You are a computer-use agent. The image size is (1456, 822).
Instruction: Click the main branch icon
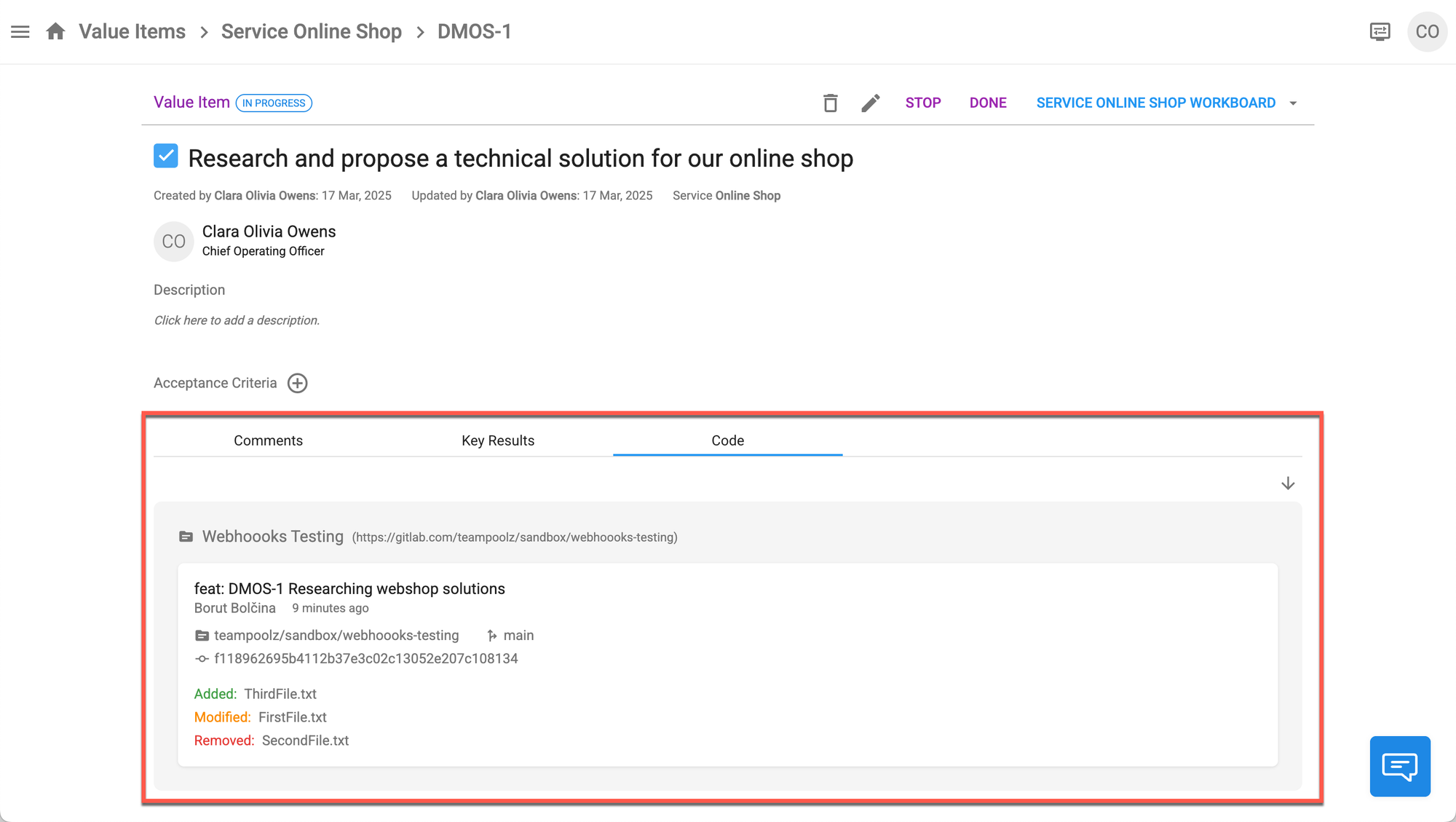click(492, 636)
